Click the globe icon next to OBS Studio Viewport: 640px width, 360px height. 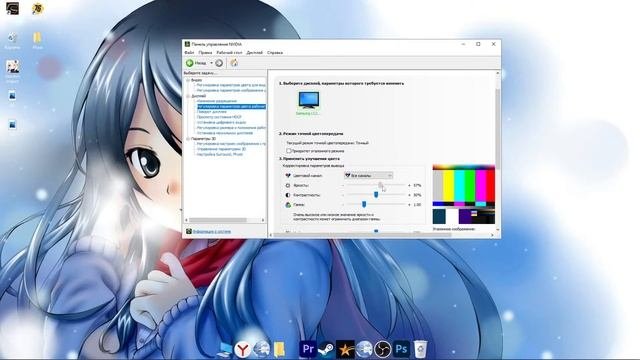click(x=364, y=349)
